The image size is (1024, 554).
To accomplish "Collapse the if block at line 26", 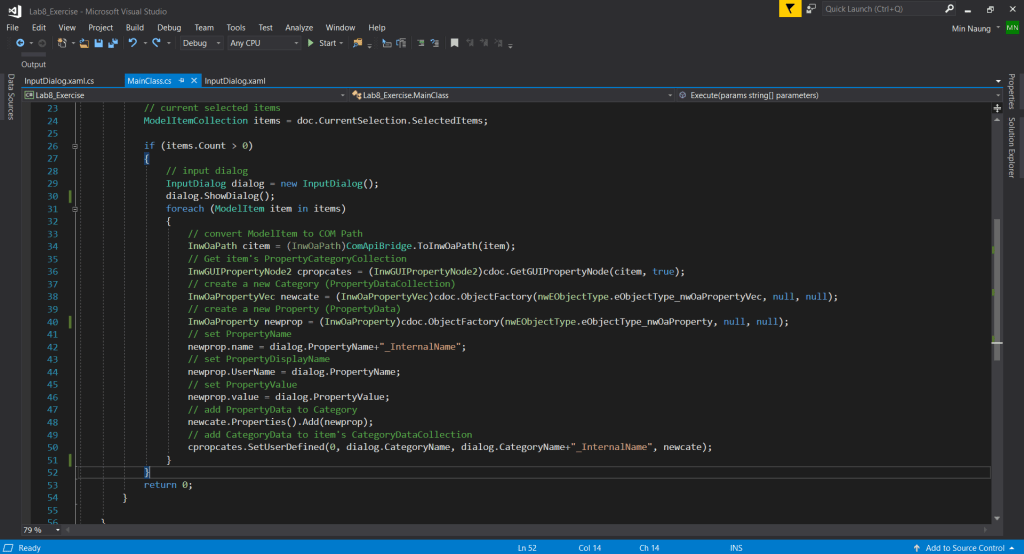I will point(76,146).
